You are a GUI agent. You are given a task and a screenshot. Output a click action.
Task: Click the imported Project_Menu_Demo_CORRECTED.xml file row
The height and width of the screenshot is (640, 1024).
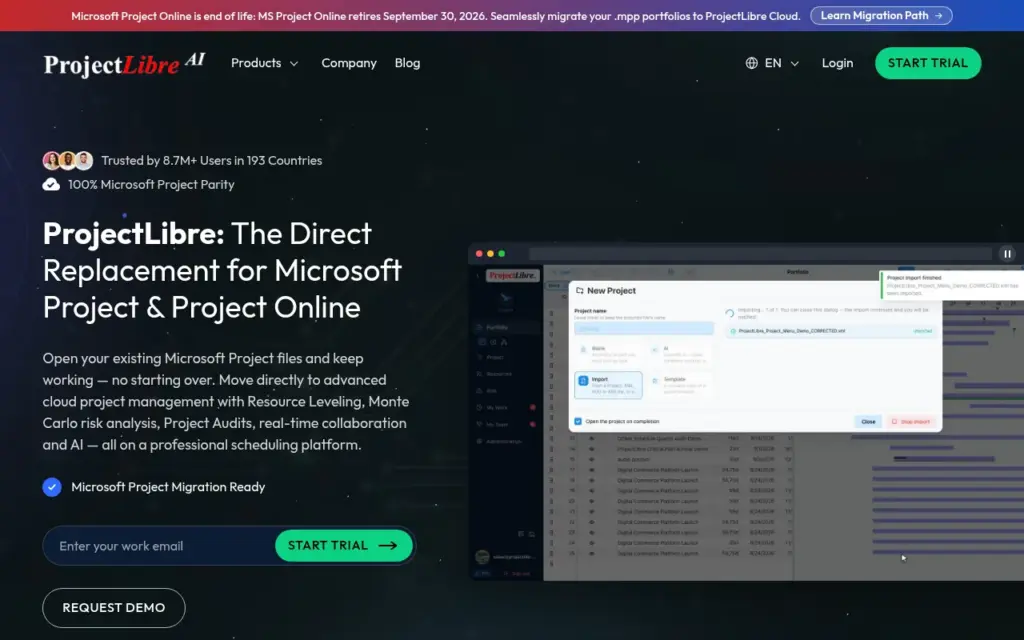[831, 331]
